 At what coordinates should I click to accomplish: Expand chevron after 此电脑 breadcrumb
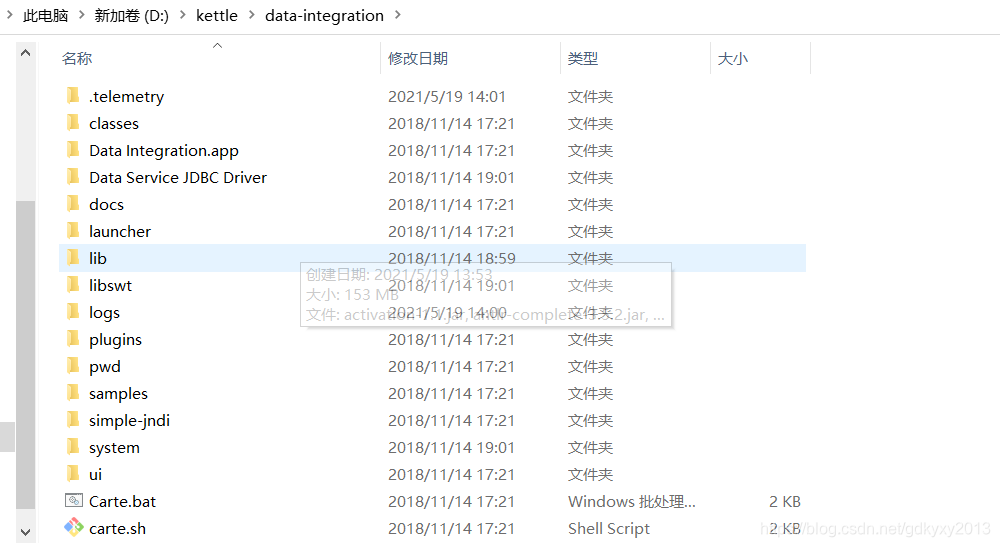click(x=82, y=15)
